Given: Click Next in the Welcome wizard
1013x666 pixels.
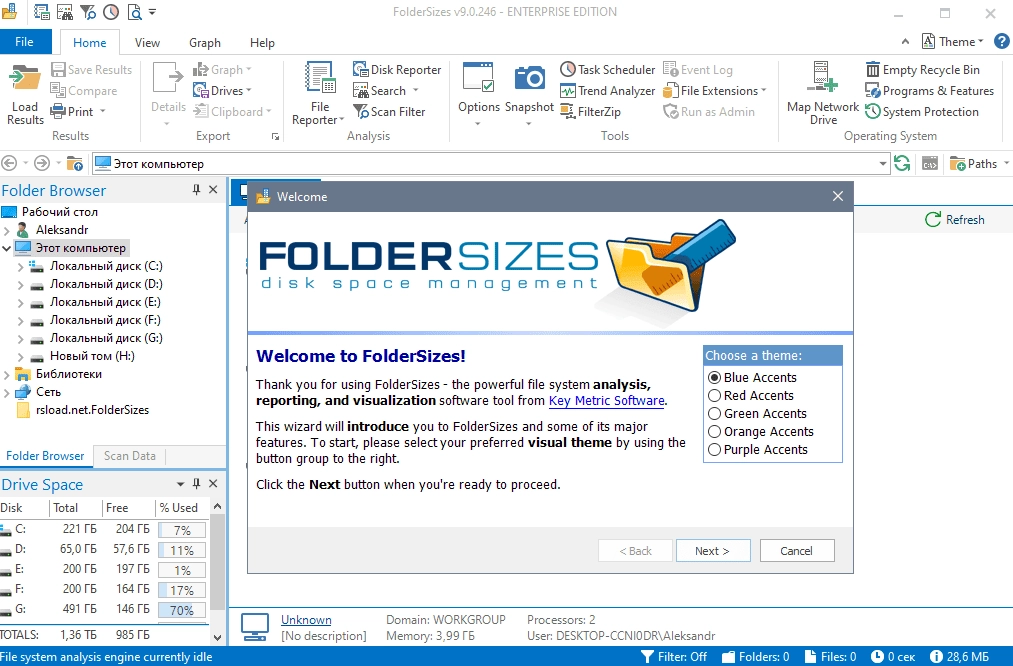Looking at the screenshot, I should click(713, 551).
